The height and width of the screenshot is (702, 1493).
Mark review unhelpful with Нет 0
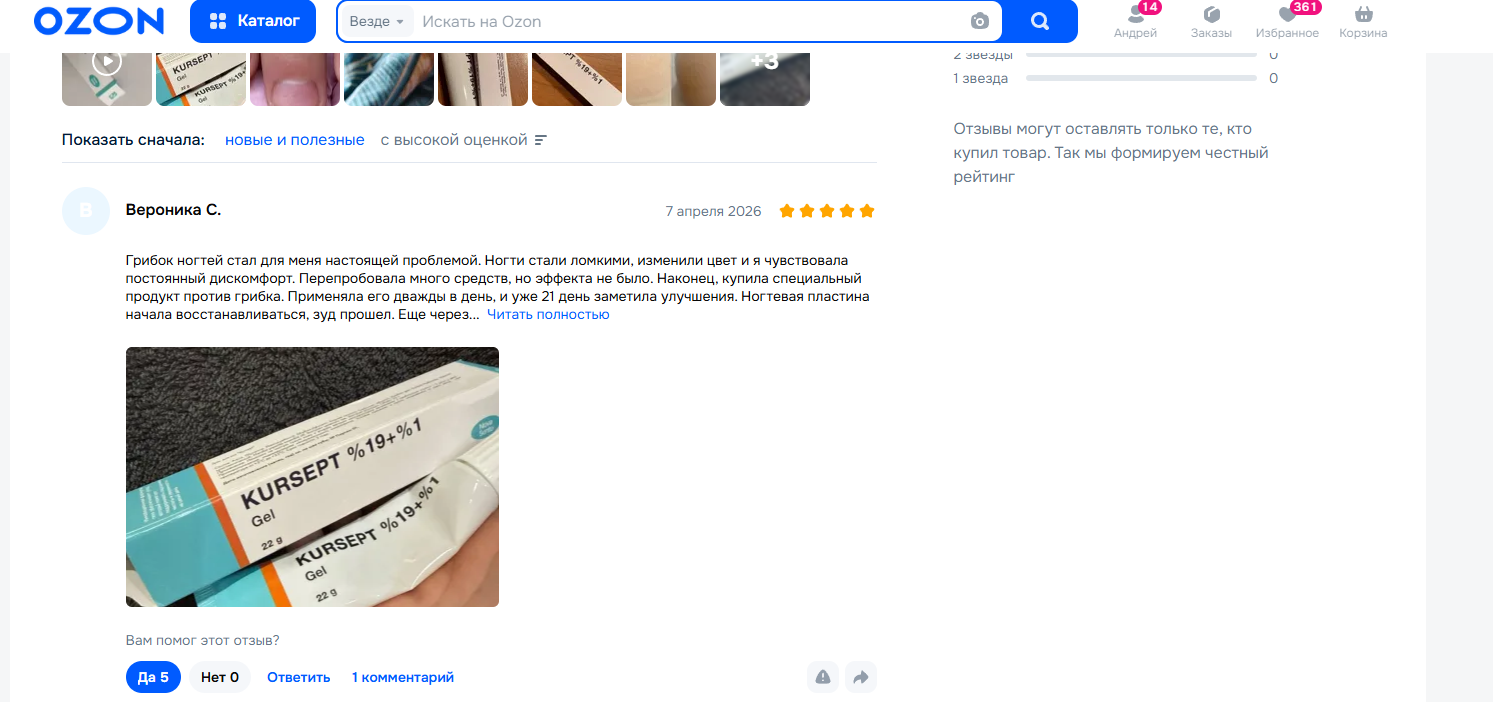point(220,677)
